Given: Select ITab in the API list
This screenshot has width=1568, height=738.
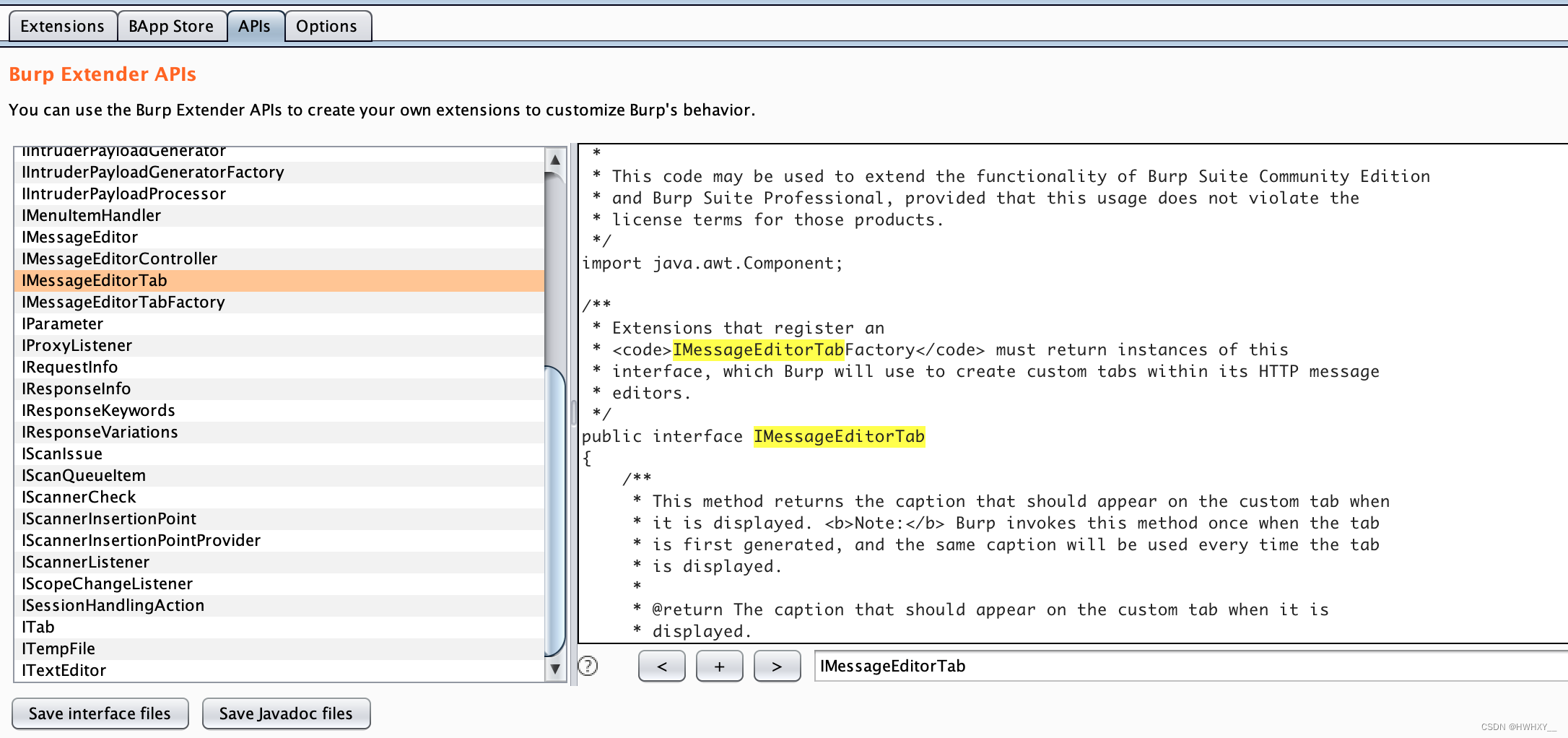Looking at the screenshot, I should pos(279,627).
